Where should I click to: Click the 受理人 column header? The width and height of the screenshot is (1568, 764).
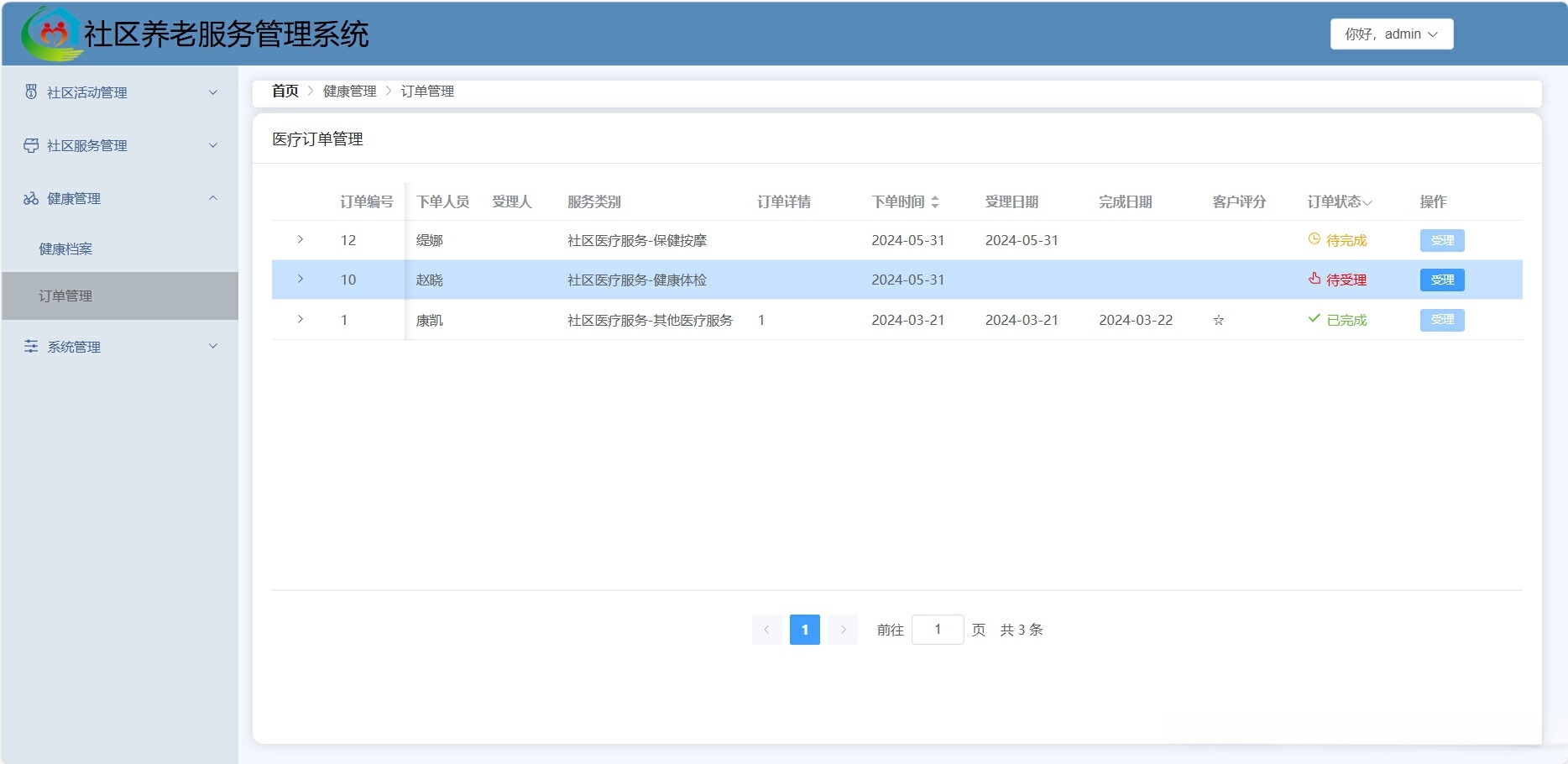click(x=512, y=201)
